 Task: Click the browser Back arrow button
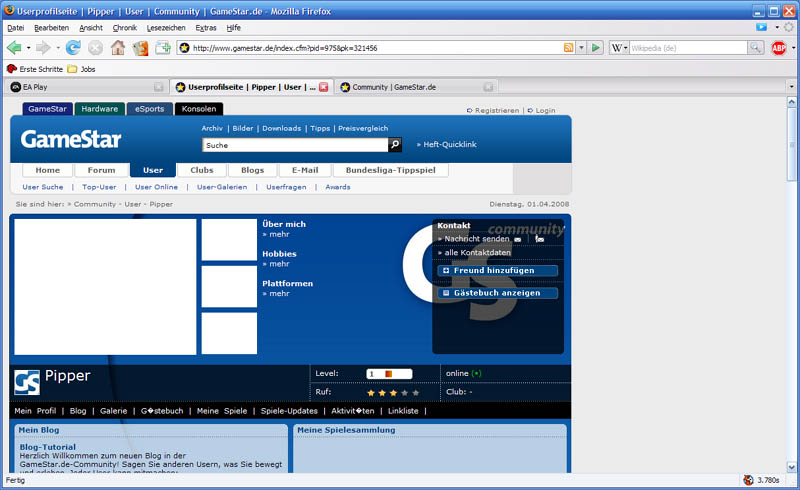click(14, 48)
